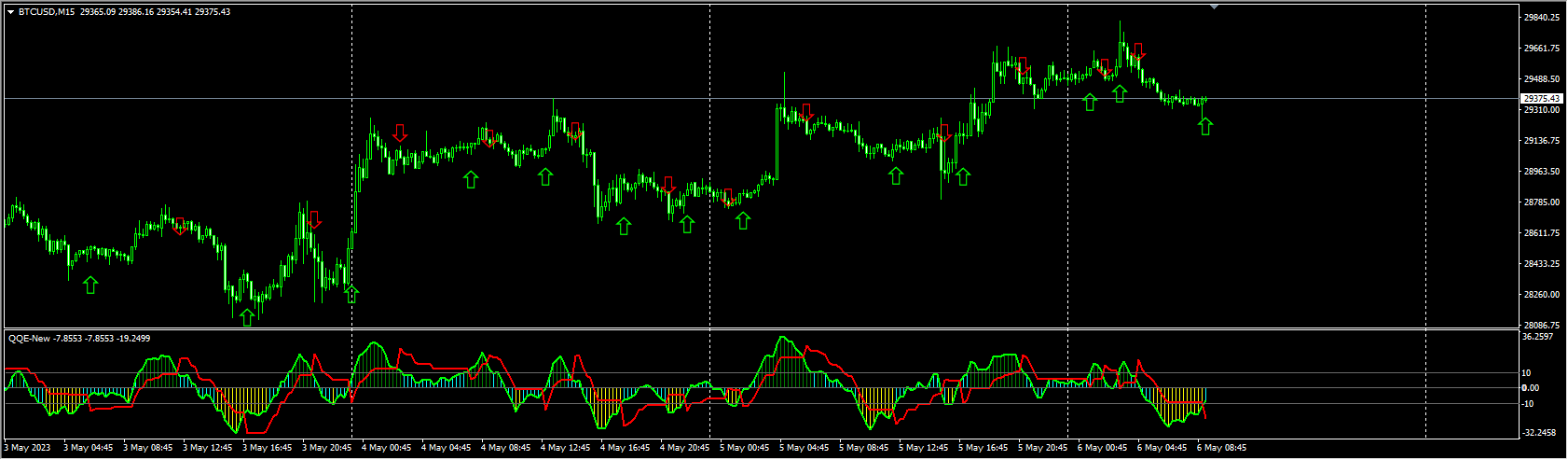
Task: Select first red sell arrow after 4 May surge
Action: (400, 132)
